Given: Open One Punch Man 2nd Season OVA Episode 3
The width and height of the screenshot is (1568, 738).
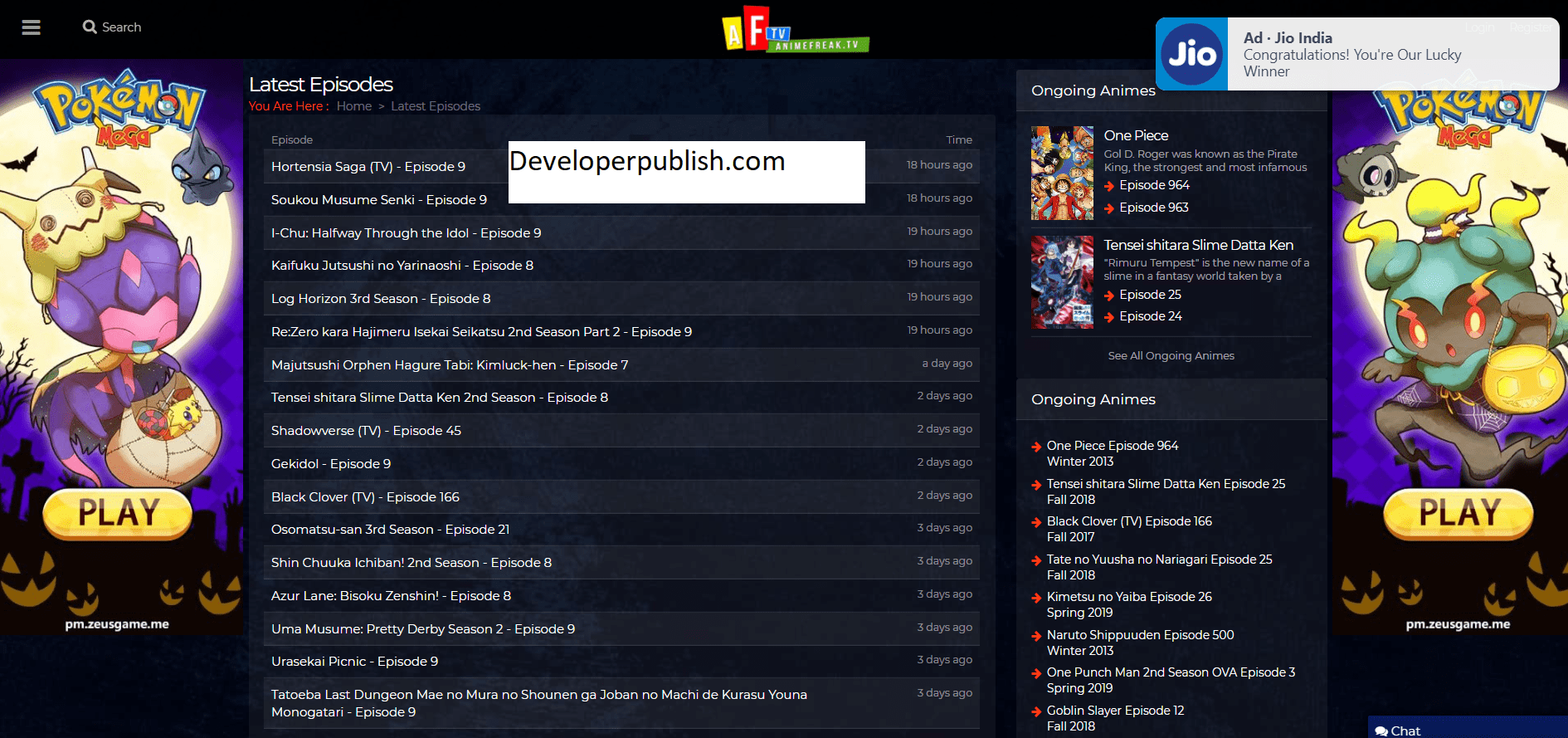Looking at the screenshot, I should 1171,680.
